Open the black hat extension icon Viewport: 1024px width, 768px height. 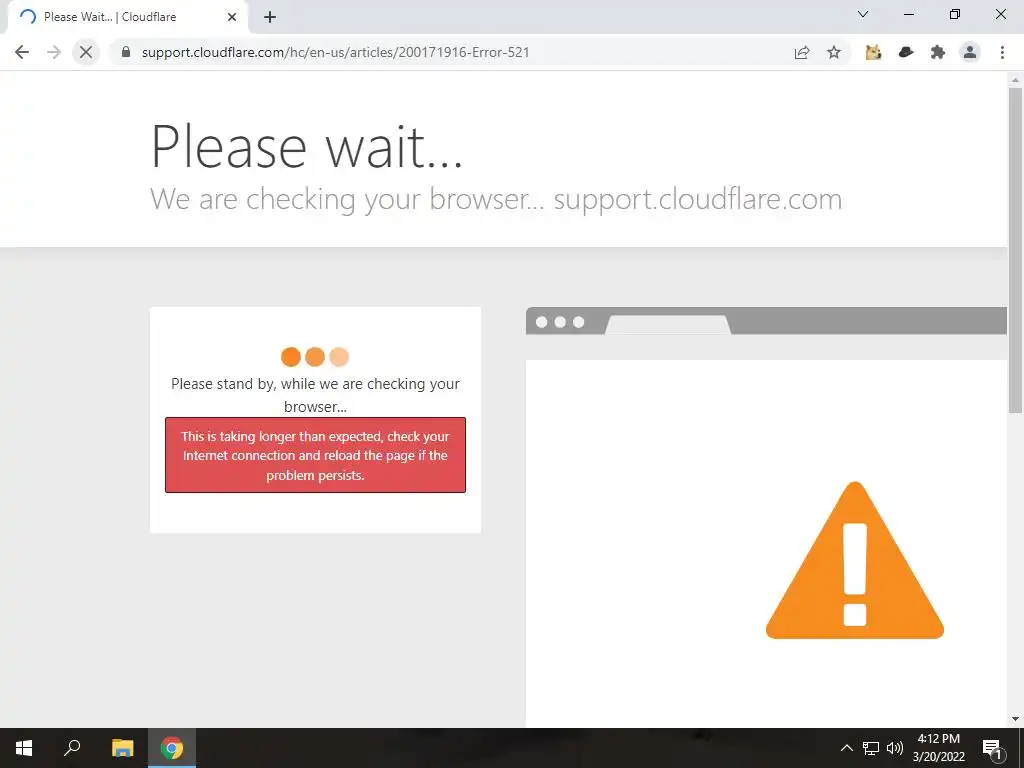click(906, 52)
